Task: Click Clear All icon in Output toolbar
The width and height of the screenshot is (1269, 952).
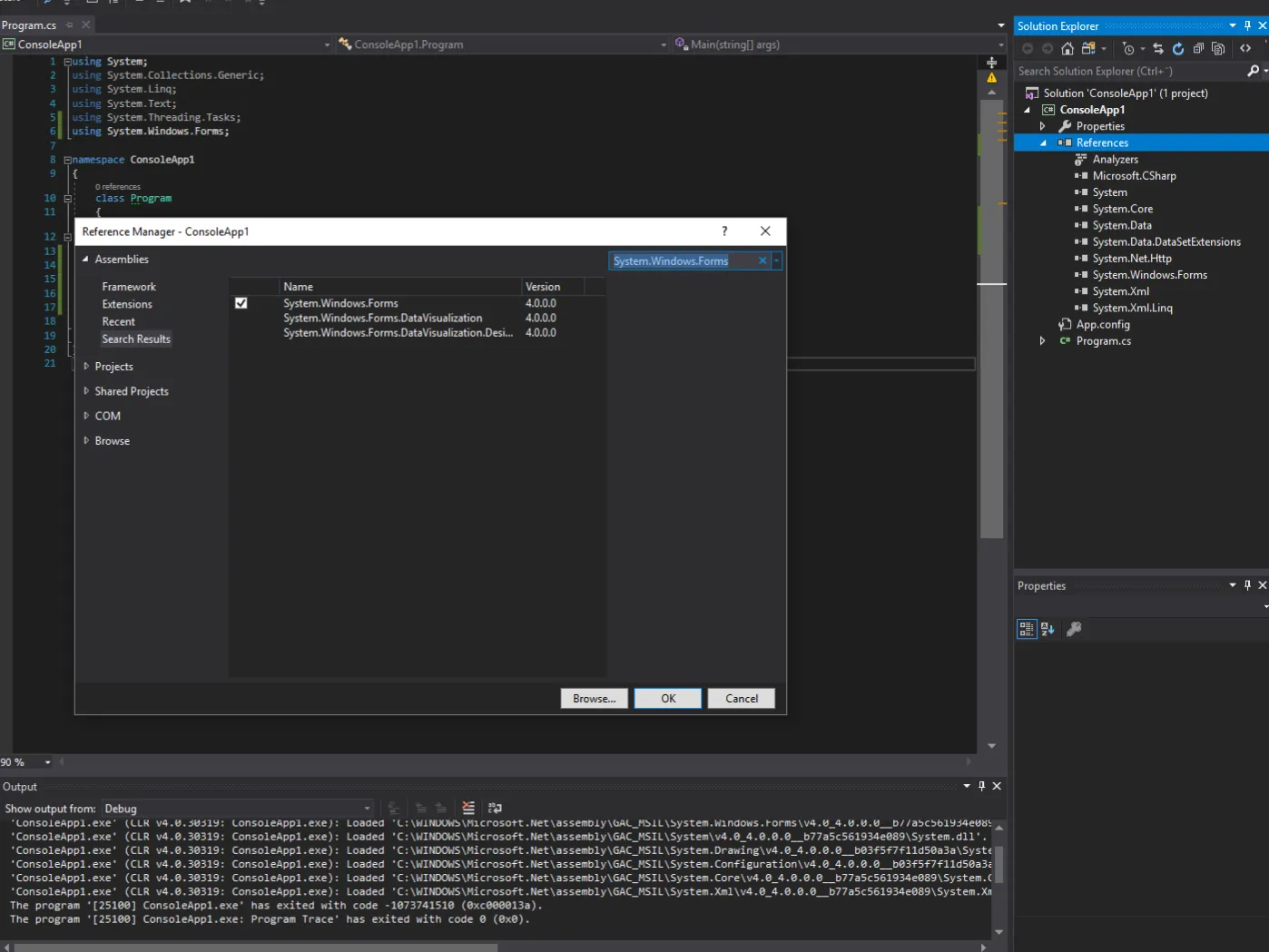Action: click(468, 808)
